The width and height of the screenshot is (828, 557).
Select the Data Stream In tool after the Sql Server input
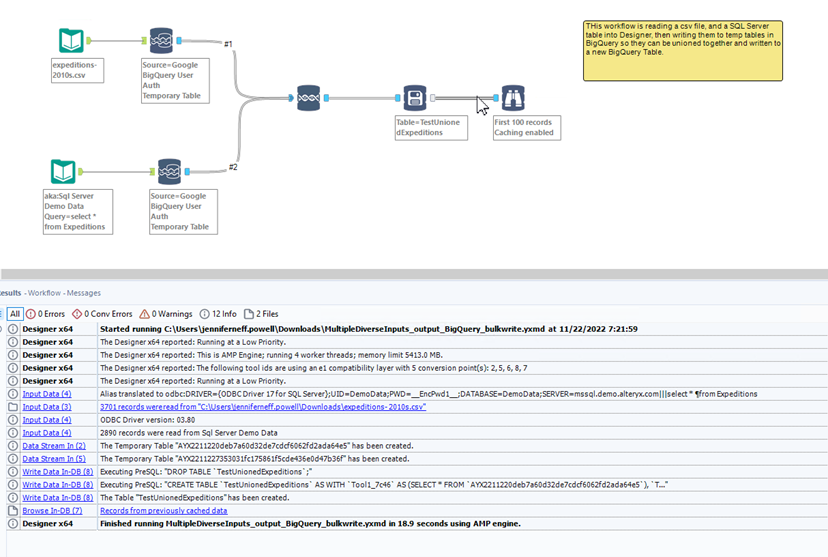170,172
